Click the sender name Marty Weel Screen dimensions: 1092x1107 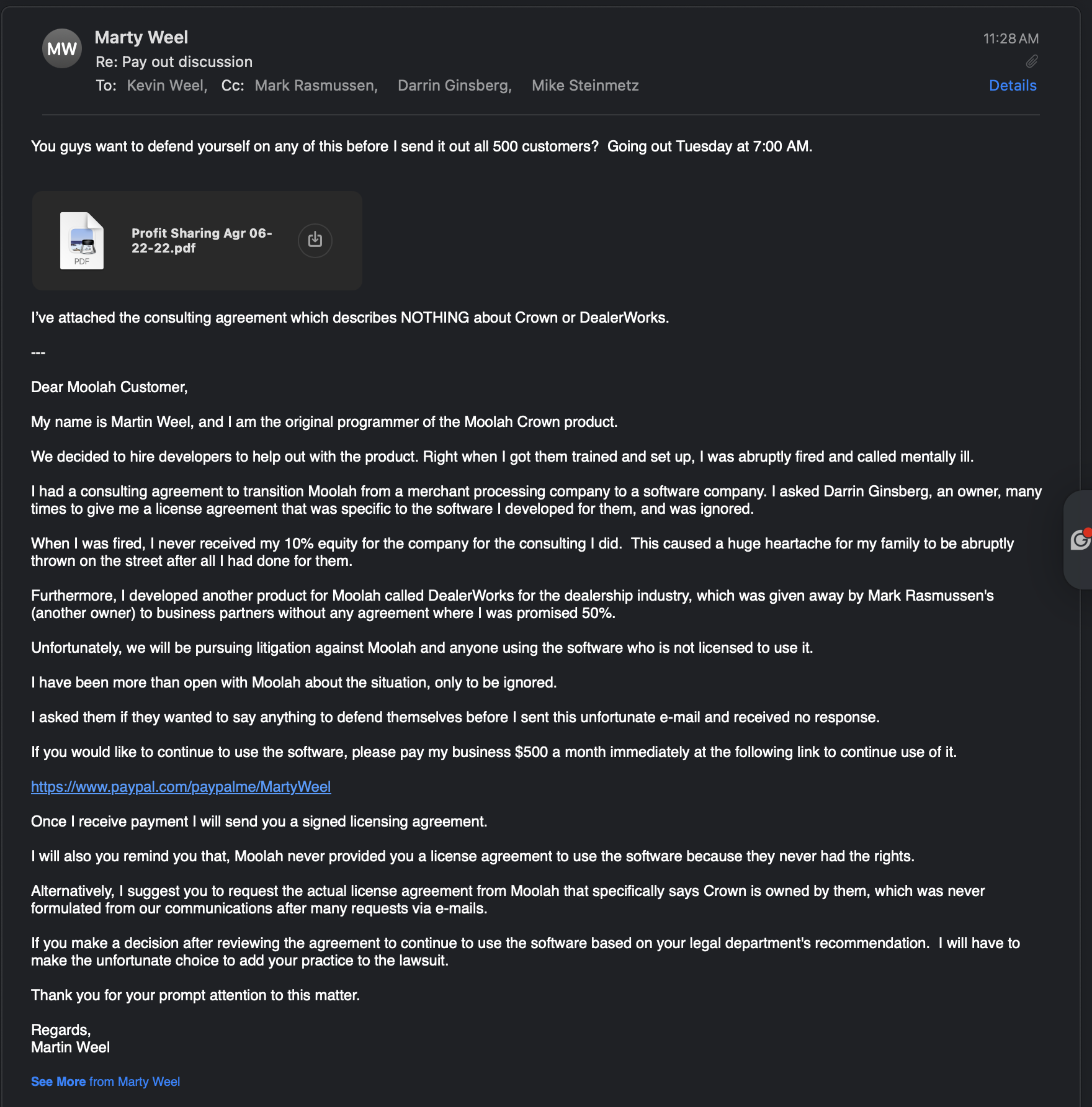(x=141, y=38)
